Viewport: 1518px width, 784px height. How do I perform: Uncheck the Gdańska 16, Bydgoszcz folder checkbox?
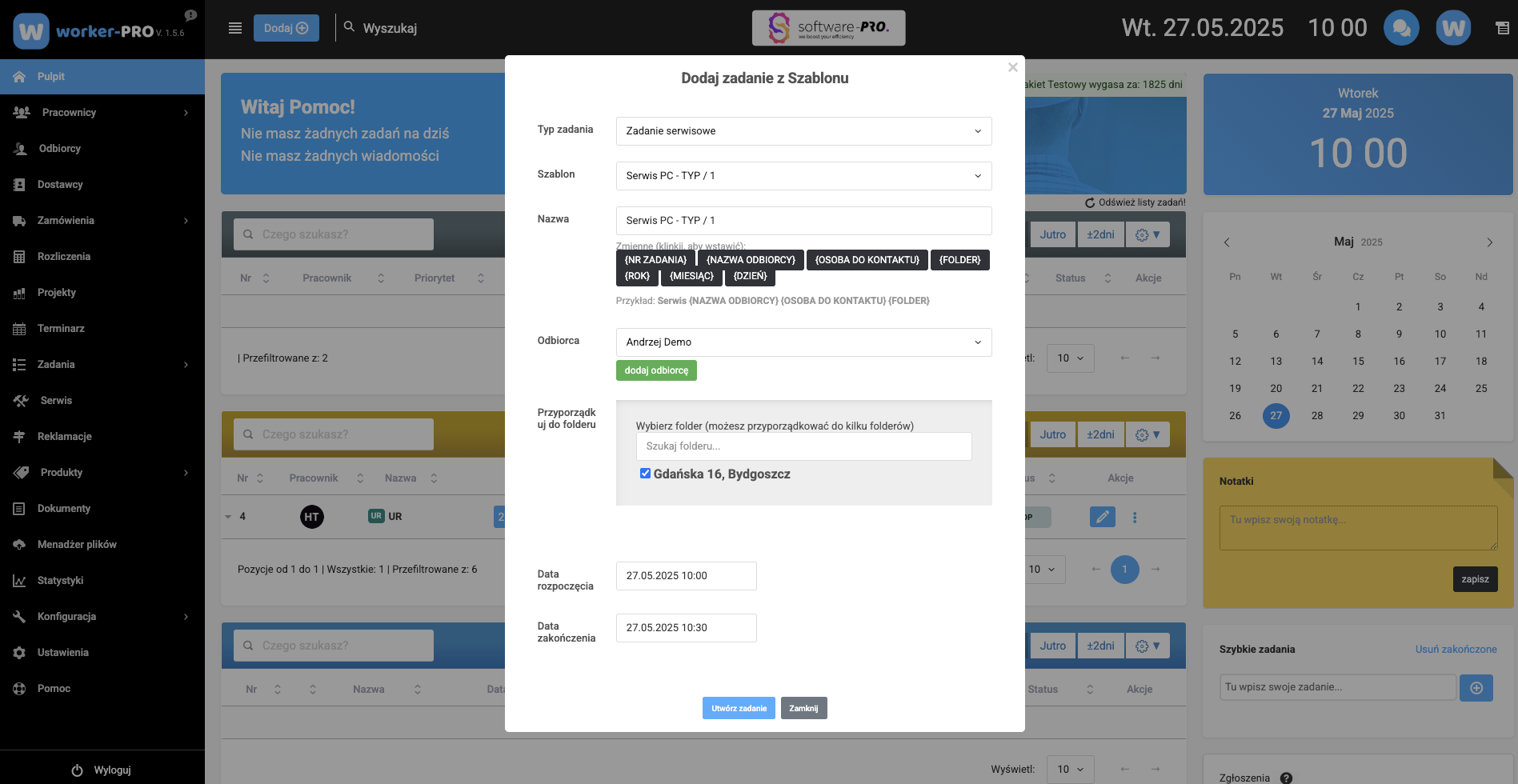click(645, 474)
